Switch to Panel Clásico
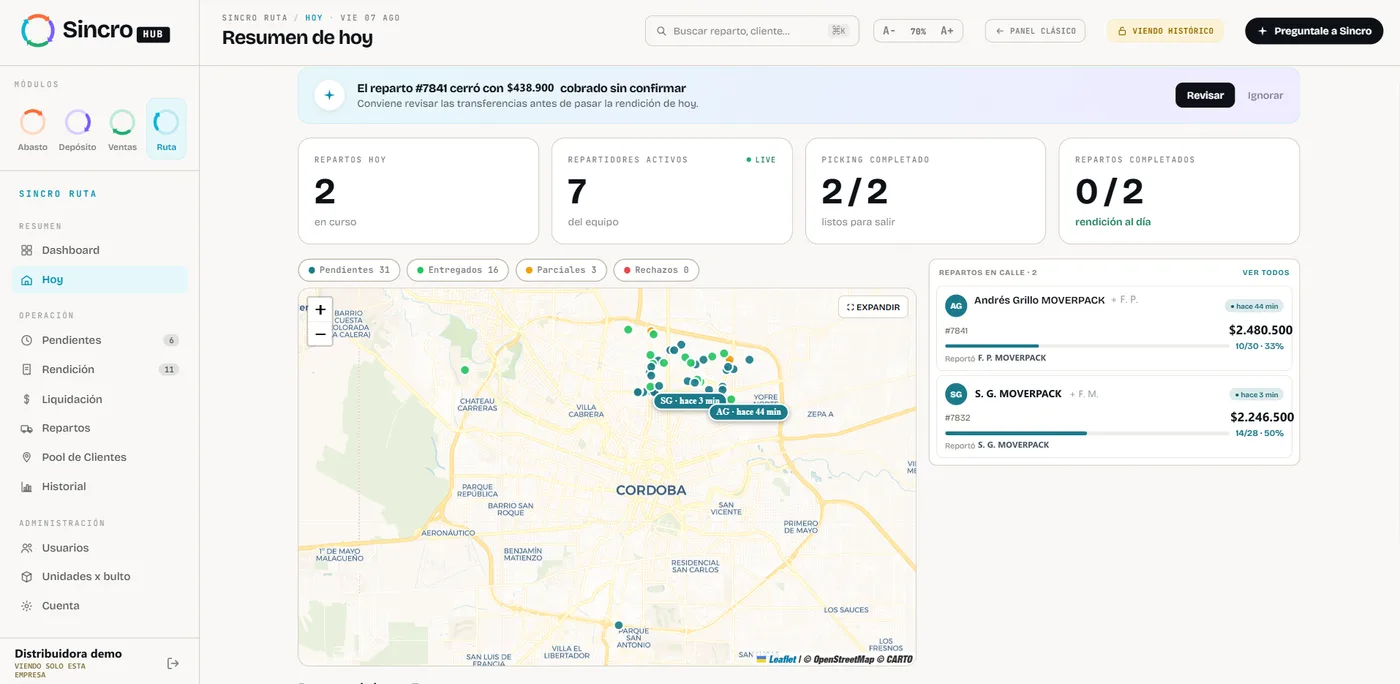Viewport: 1400px width, 684px height. point(1036,31)
